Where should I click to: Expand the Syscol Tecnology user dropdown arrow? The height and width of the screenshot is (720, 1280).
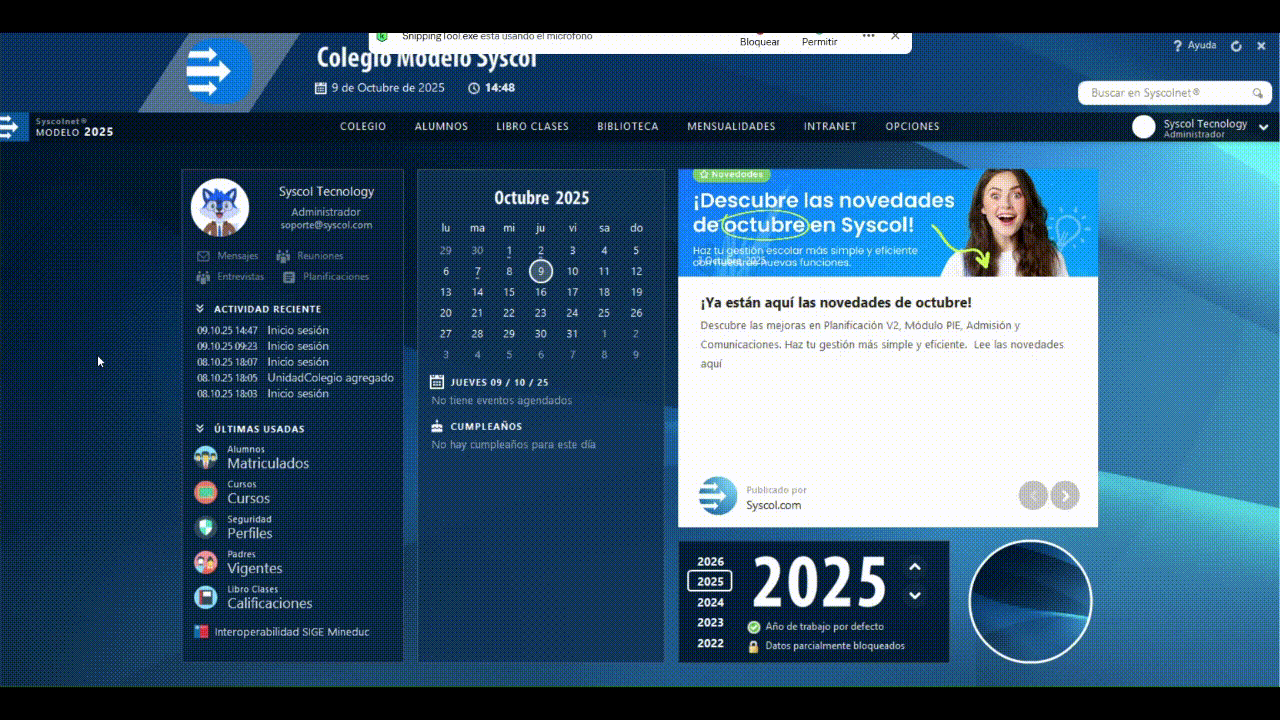[1264, 128]
